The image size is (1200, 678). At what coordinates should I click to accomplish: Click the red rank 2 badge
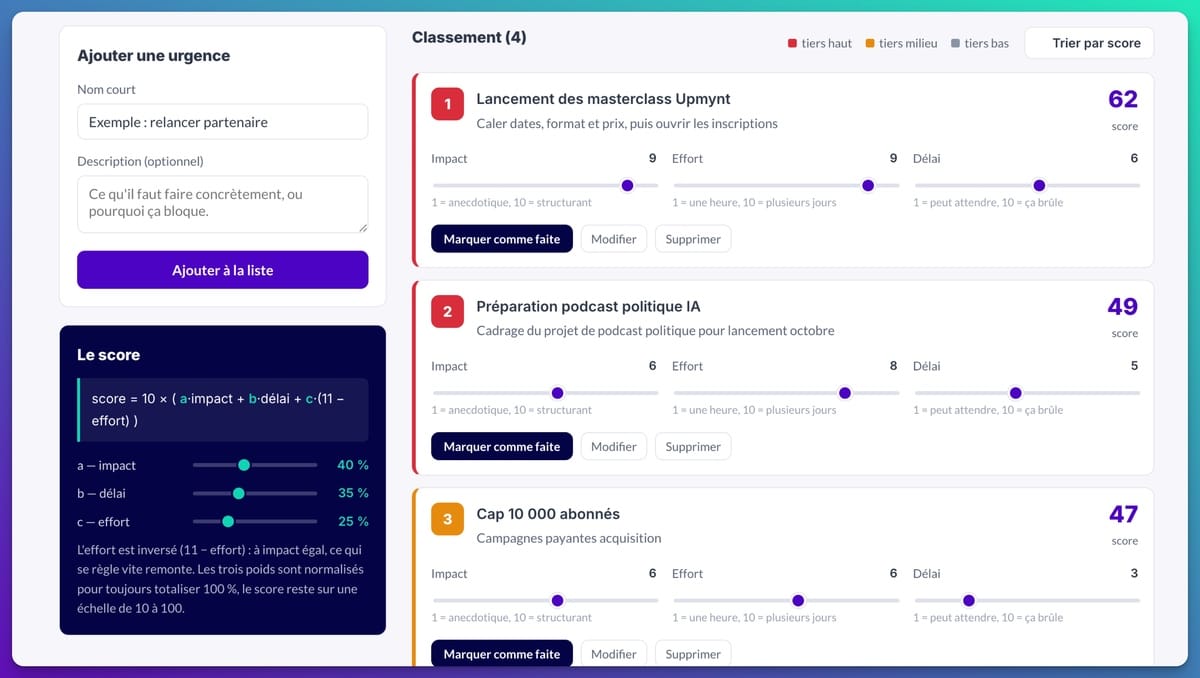point(447,312)
